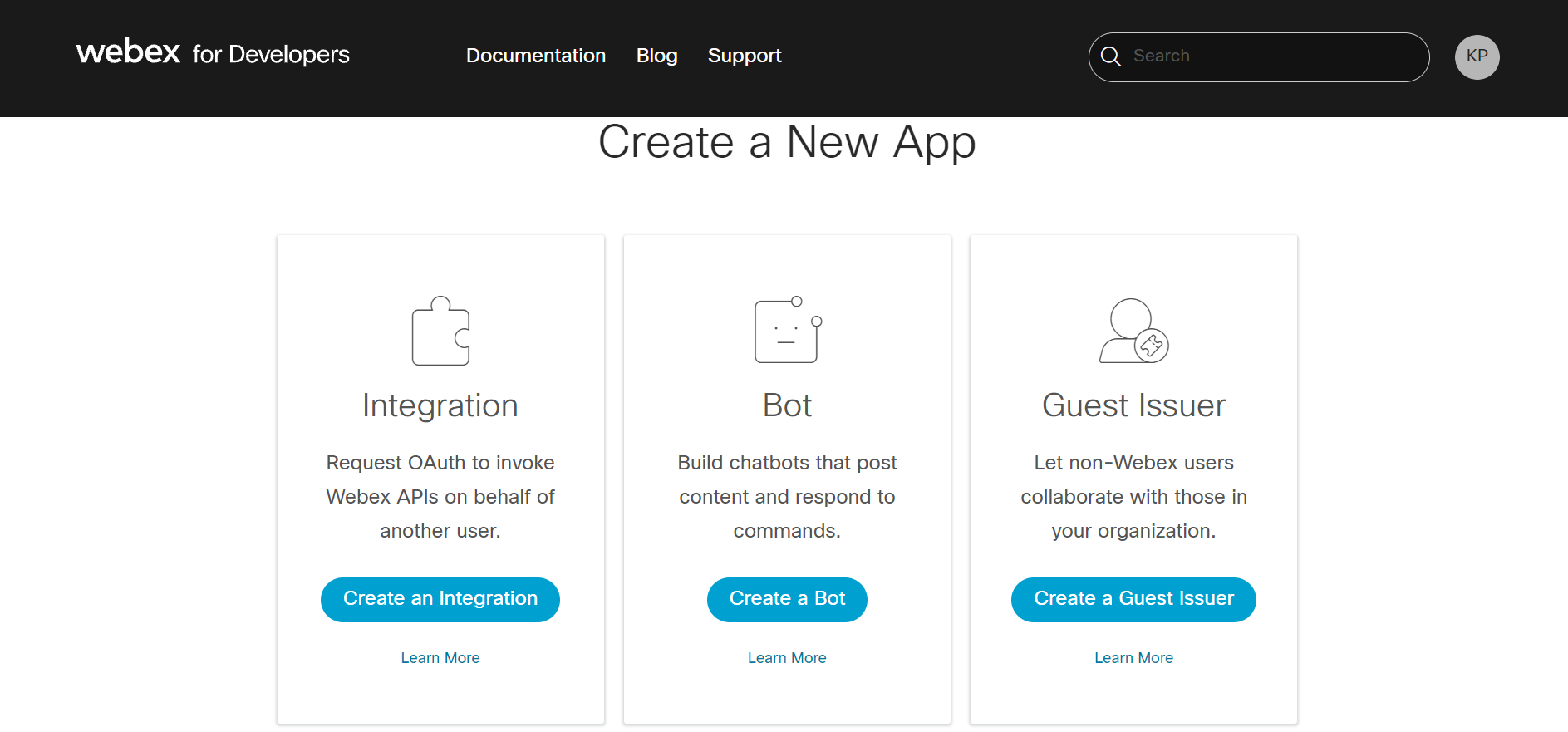This screenshot has width=1568, height=732.
Task: Click the Guest Issuer person icon
Action: coord(1133,331)
